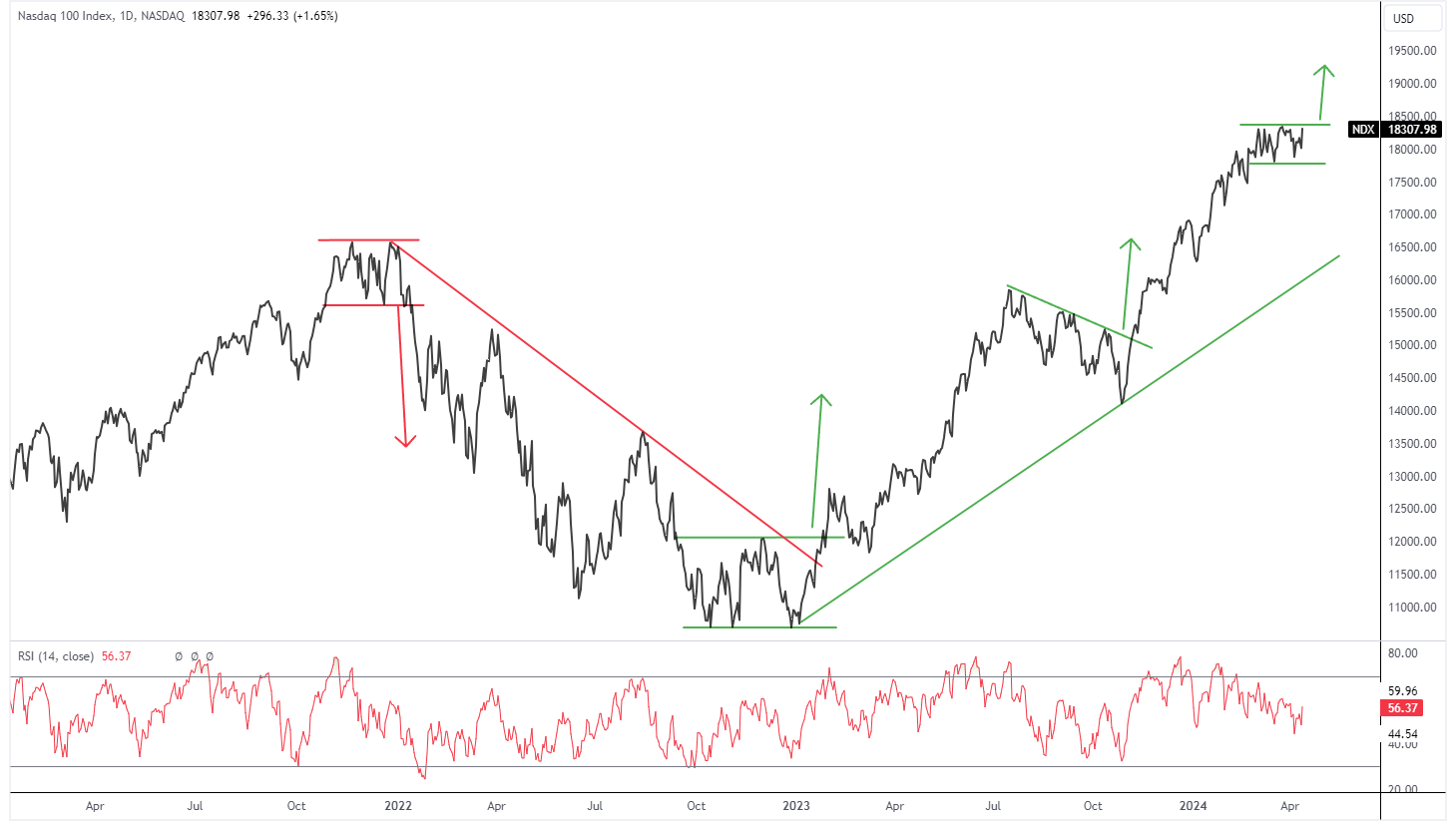
Task: Click the 11500.00 price axis label
Action: [x=1412, y=575]
